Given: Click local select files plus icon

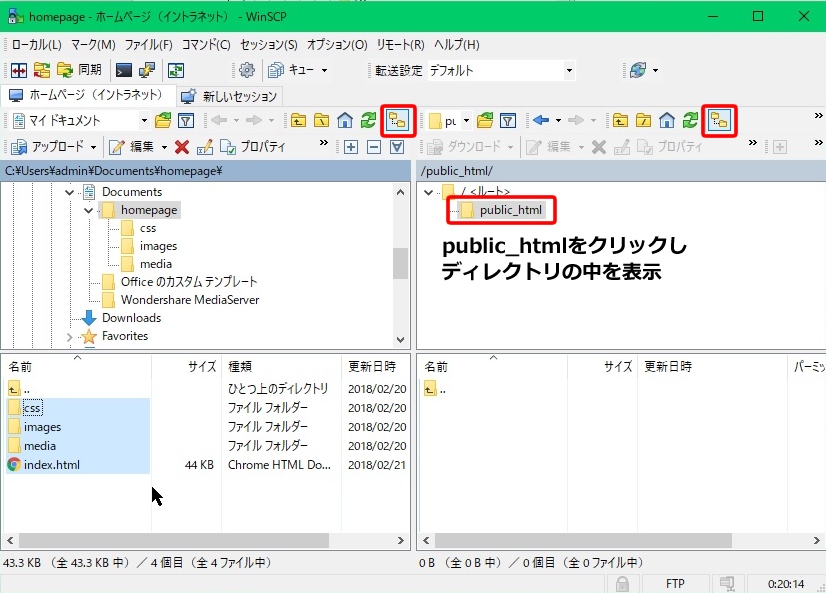Looking at the screenshot, I should click(x=351, y=147).
